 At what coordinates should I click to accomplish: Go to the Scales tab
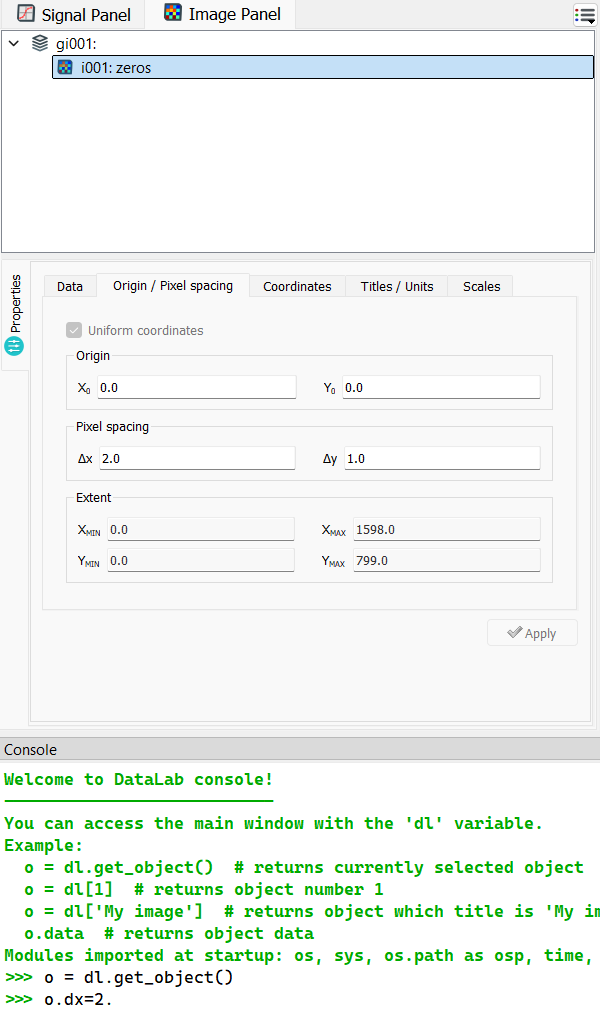click(x=481, y=286)
